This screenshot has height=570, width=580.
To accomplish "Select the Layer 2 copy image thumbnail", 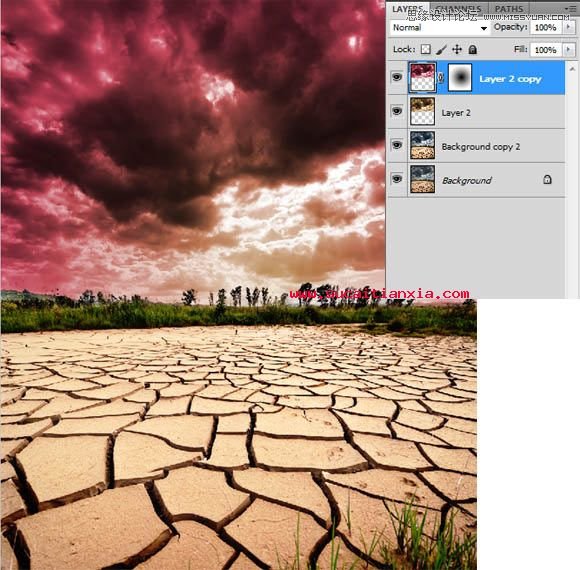I will tap(422, 77).
